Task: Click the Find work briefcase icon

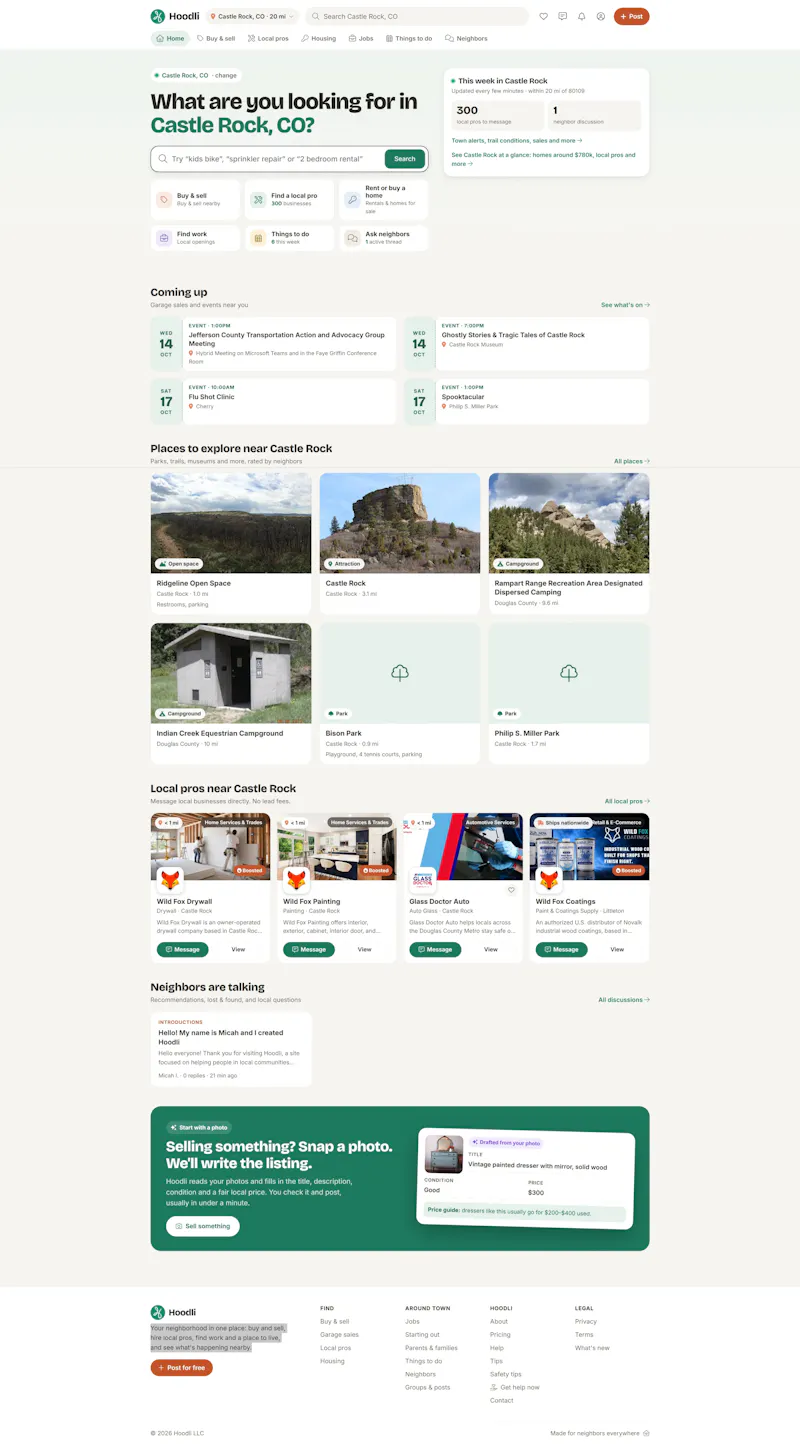Action: point(164,238)
